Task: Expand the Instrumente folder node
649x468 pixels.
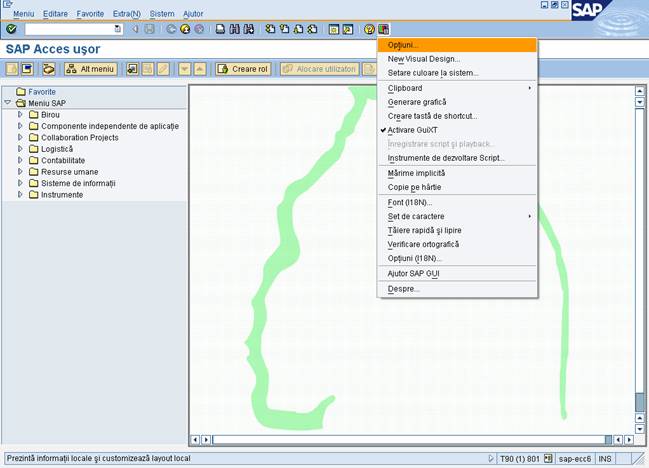Action: (x=20, y=194)
